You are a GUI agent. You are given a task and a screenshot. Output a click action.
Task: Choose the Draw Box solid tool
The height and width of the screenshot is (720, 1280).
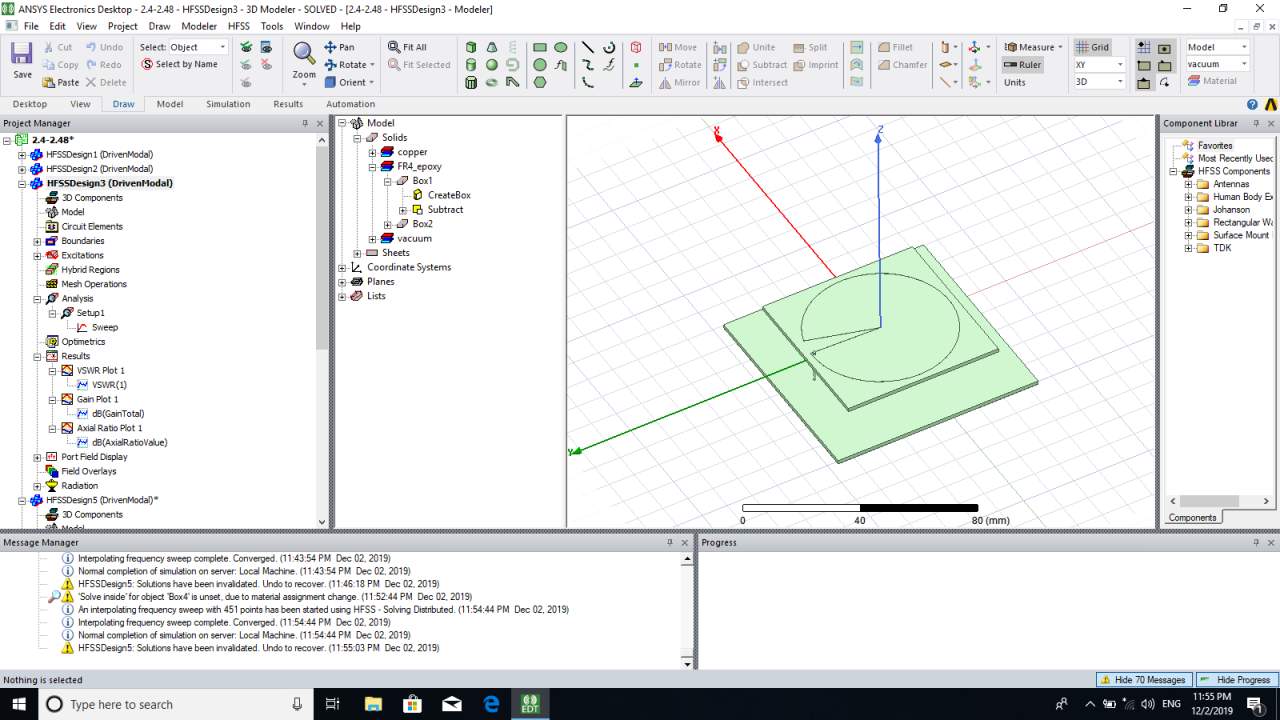[x=471, y=47]
